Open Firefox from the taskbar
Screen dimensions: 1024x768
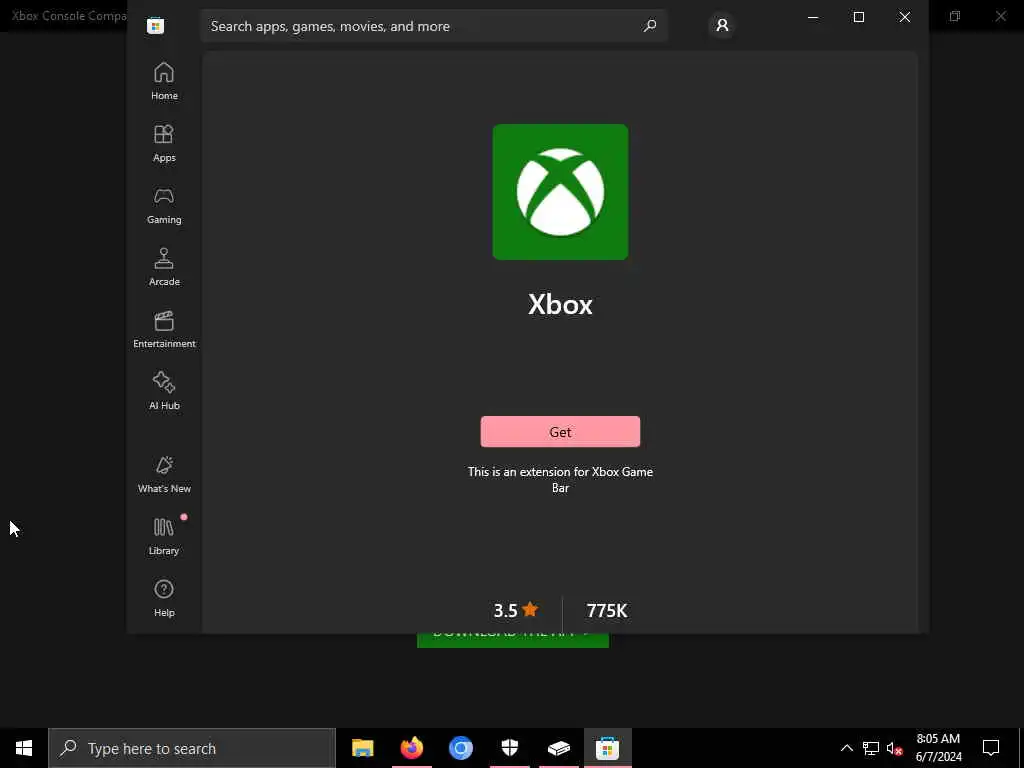(411, 748)
